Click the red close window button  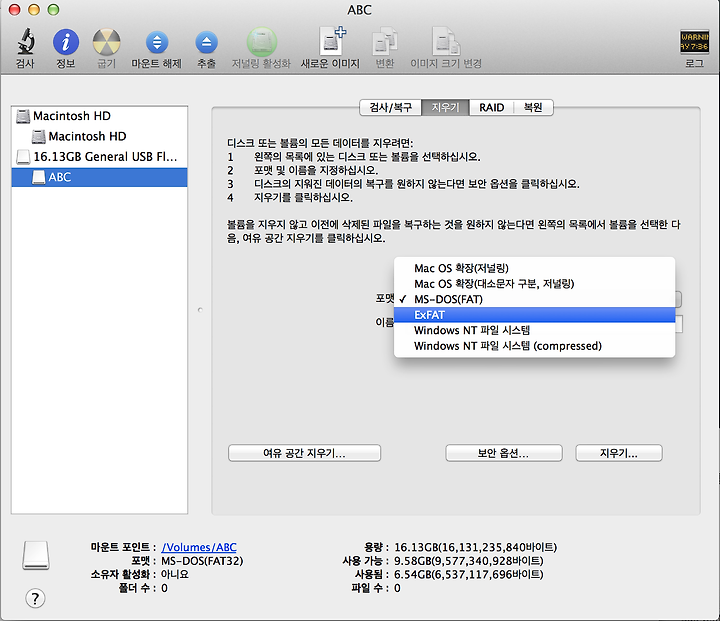point(15,10)
